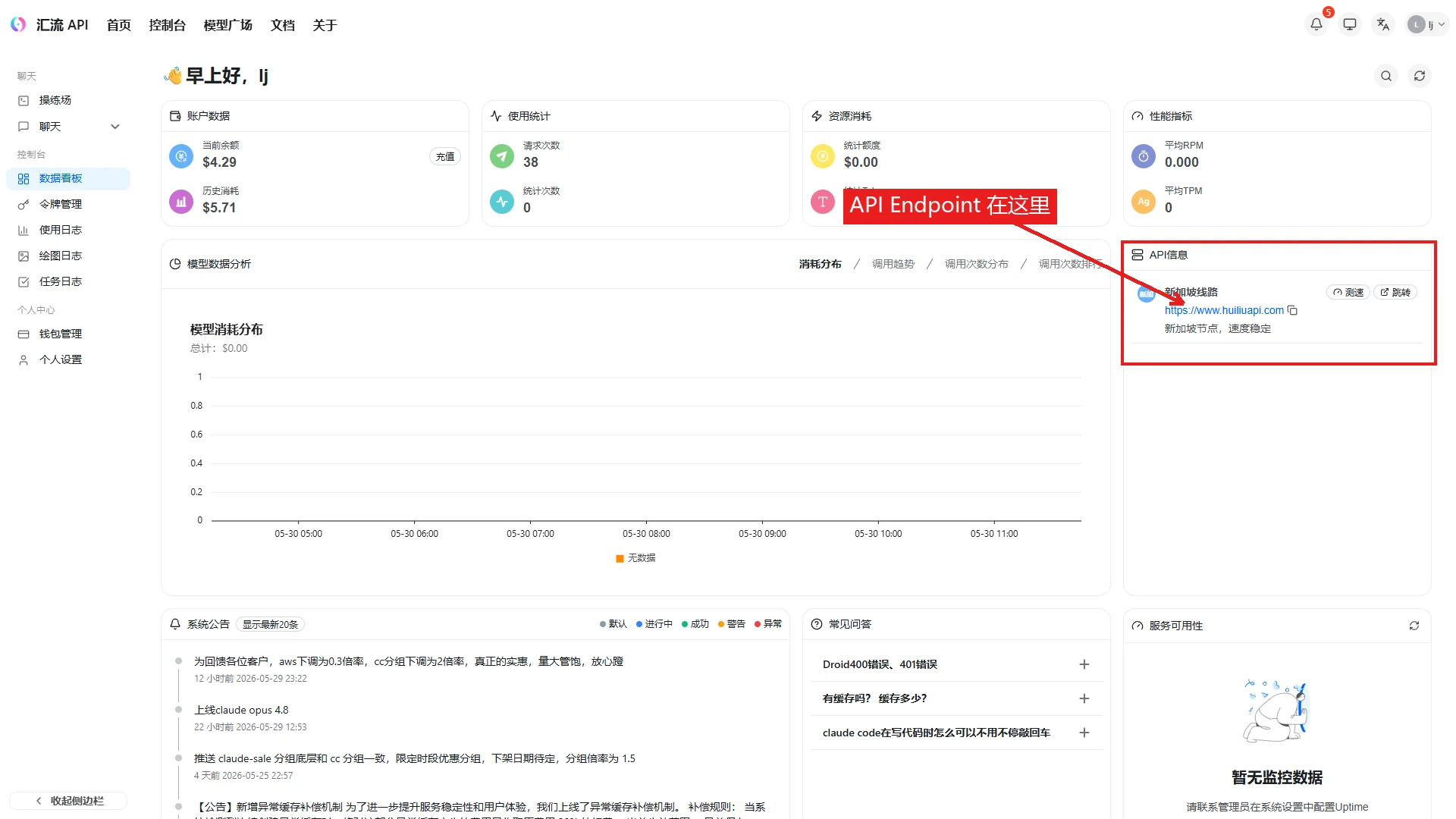
Task: Open 控制台 in top navigation
Action: pyautogui.click(x=167, y=25)
